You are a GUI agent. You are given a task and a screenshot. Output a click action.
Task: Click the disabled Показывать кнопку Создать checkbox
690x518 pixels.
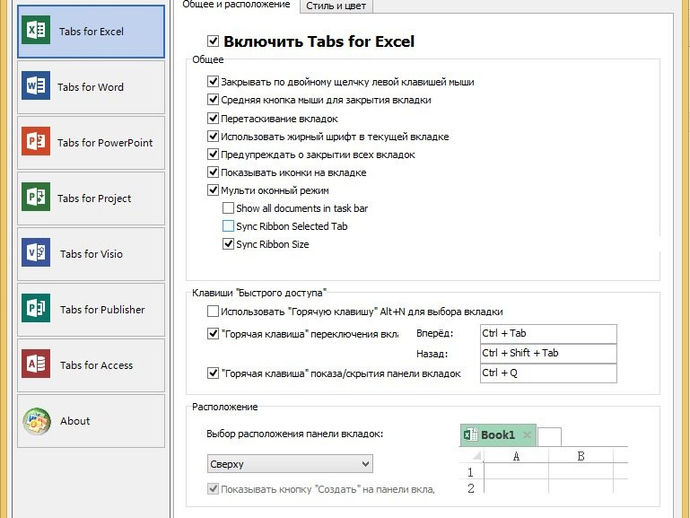(213, 489)
